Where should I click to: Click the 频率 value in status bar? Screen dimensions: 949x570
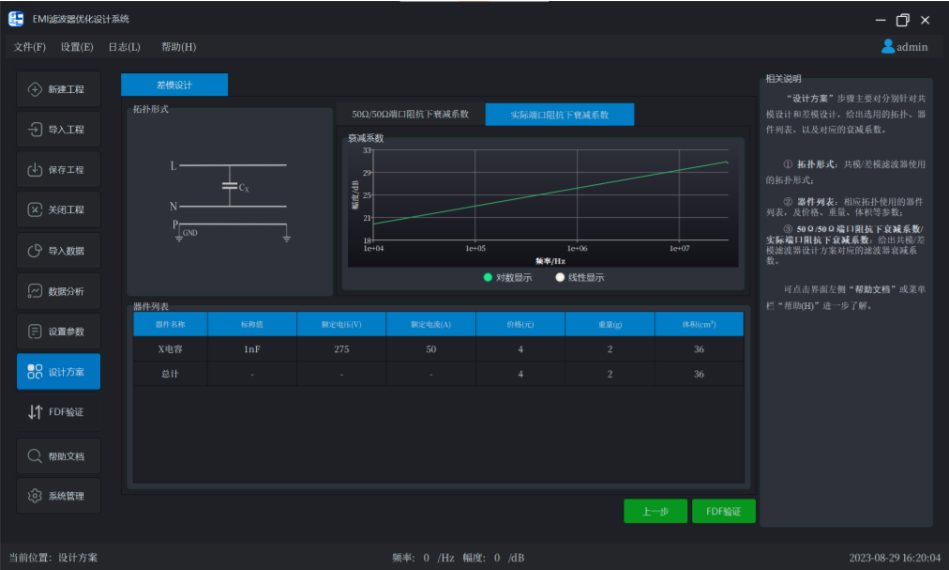(426, 557)
